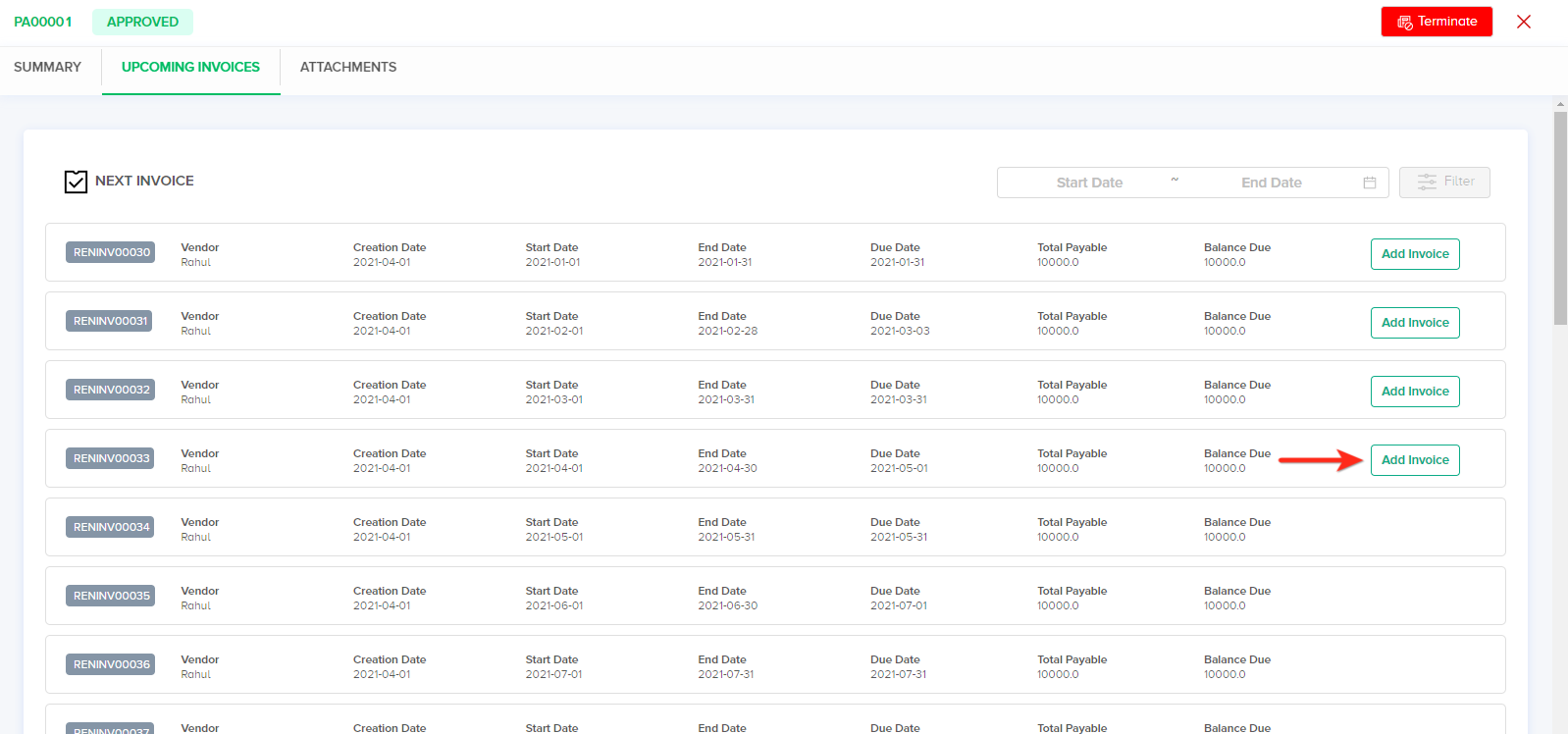
Task: Click end date 2021-03-31 in RENINV00032 row
Action: click(726, 399)
